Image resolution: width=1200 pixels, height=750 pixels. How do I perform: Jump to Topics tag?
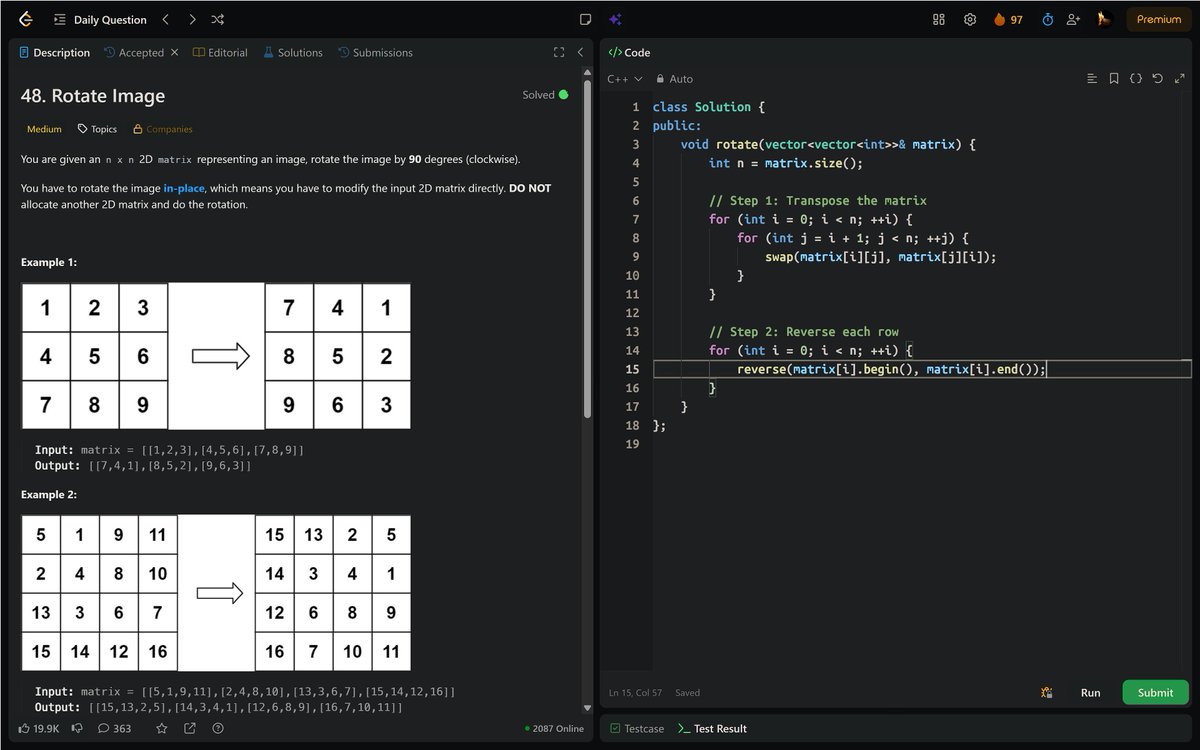97,129
